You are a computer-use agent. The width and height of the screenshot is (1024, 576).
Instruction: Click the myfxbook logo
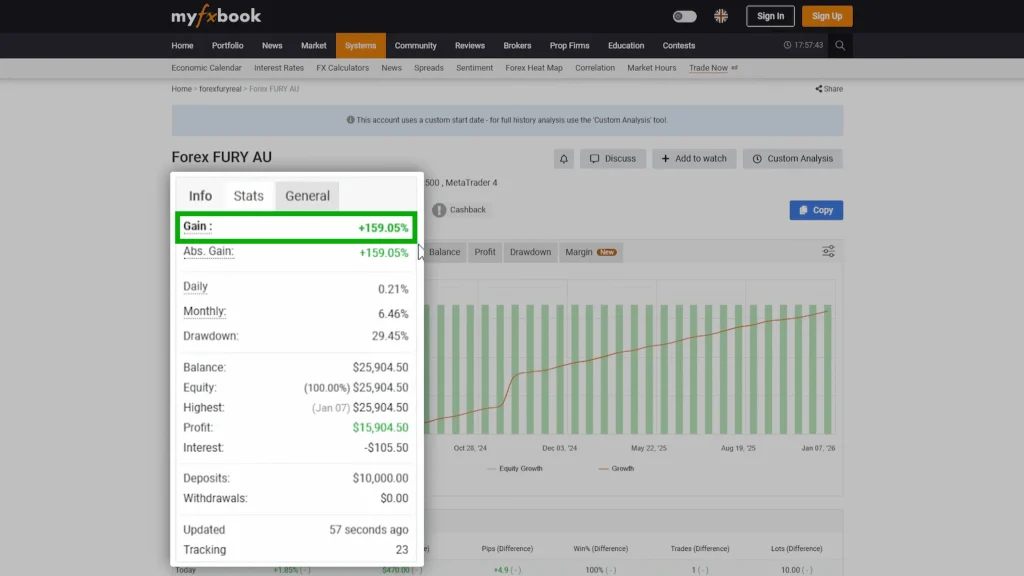tap(216, 16)
